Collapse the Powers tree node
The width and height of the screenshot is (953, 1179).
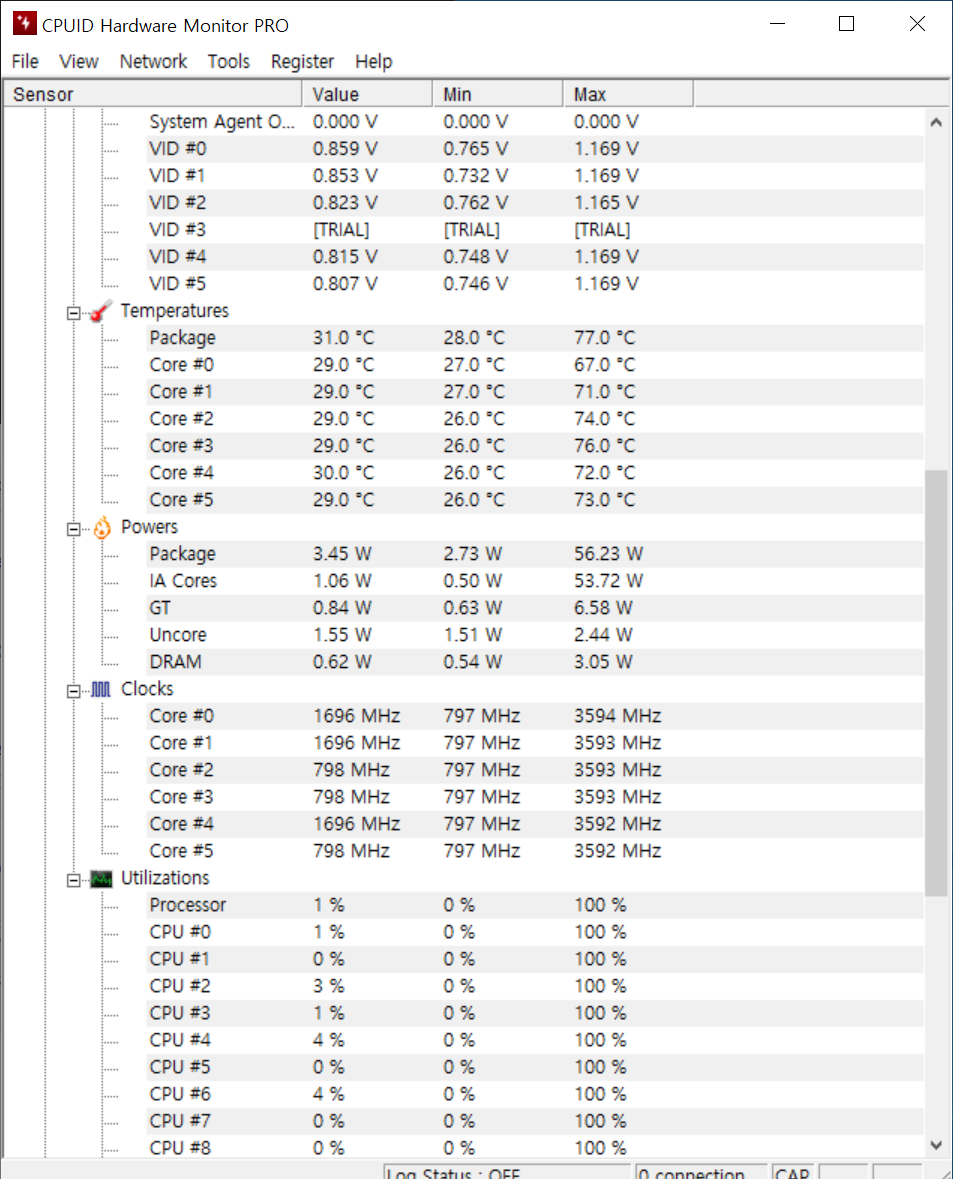73,529
